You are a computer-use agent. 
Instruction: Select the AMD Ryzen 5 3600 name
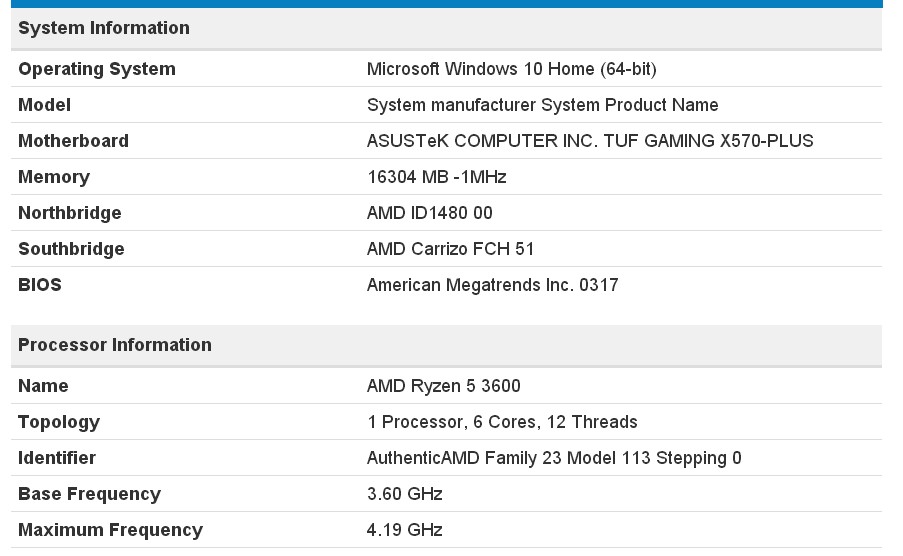point(443,386)
